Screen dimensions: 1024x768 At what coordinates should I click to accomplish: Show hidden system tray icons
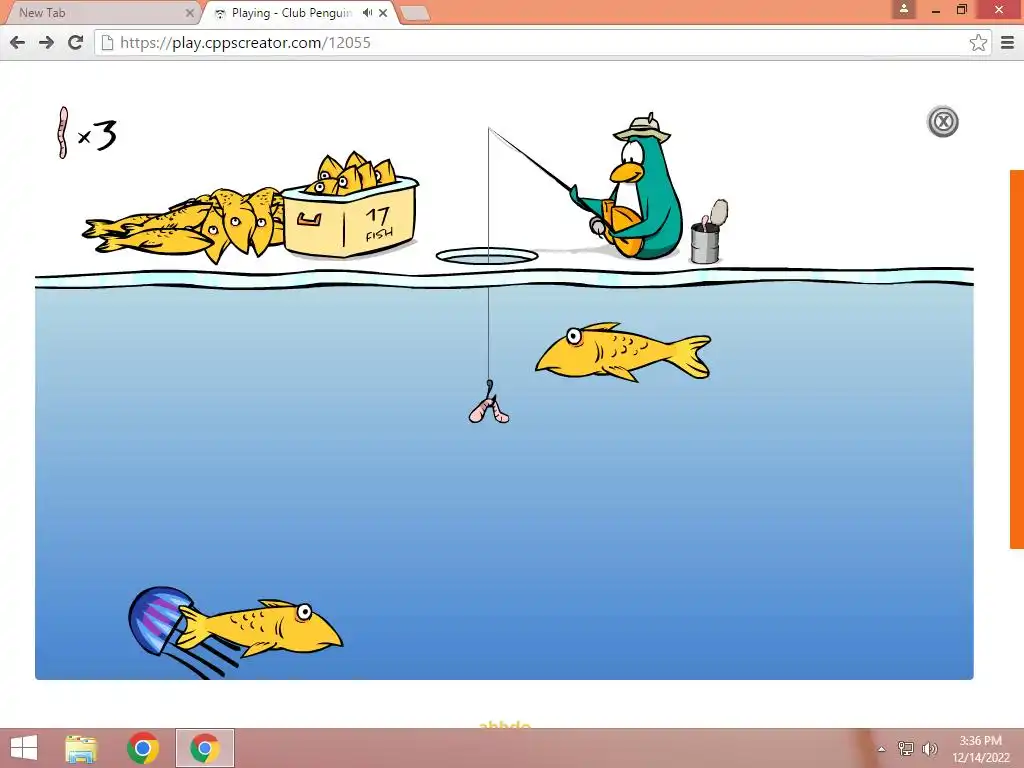tap(882, 748)
